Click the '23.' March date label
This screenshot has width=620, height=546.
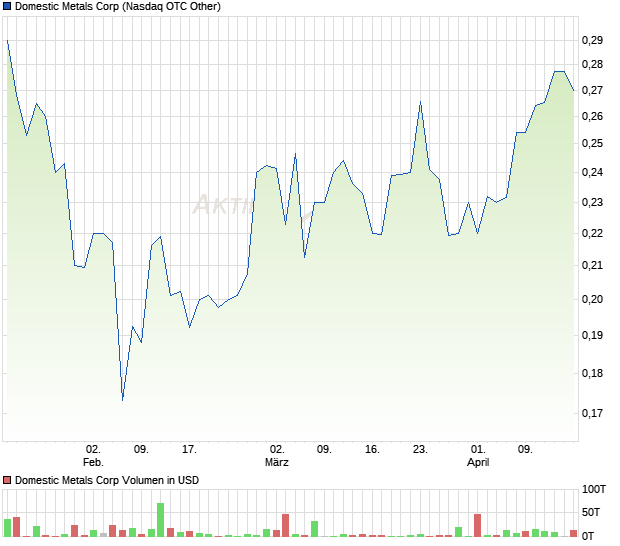pyautogui.click(x=420, y=450)
